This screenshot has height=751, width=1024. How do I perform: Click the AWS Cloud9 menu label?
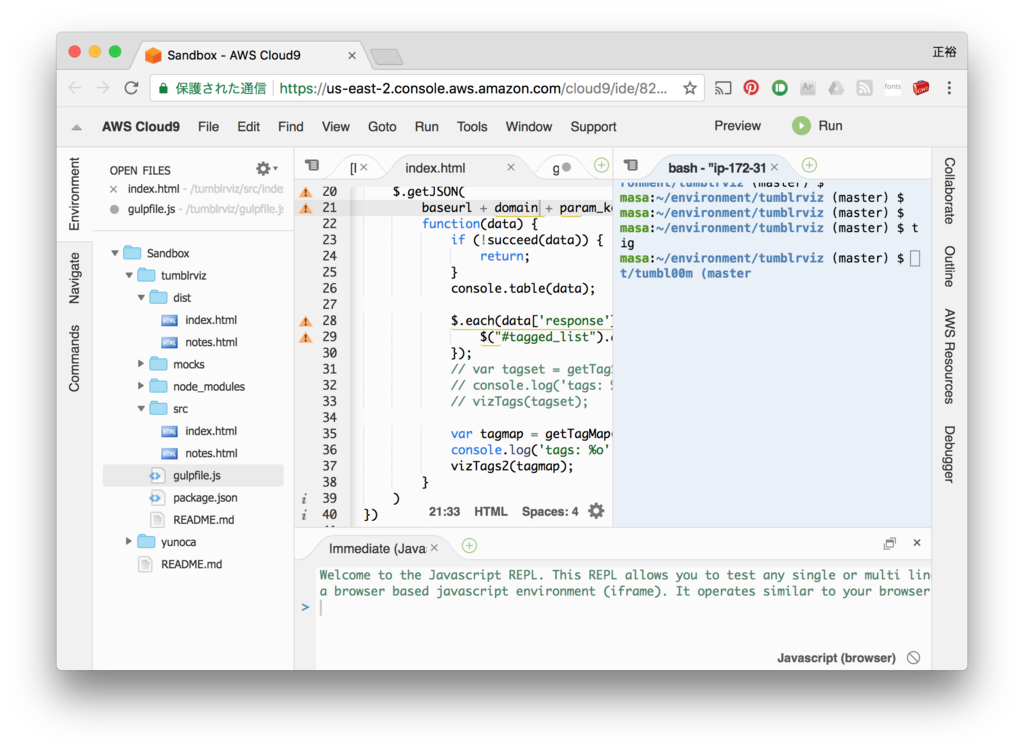[140, 127]
